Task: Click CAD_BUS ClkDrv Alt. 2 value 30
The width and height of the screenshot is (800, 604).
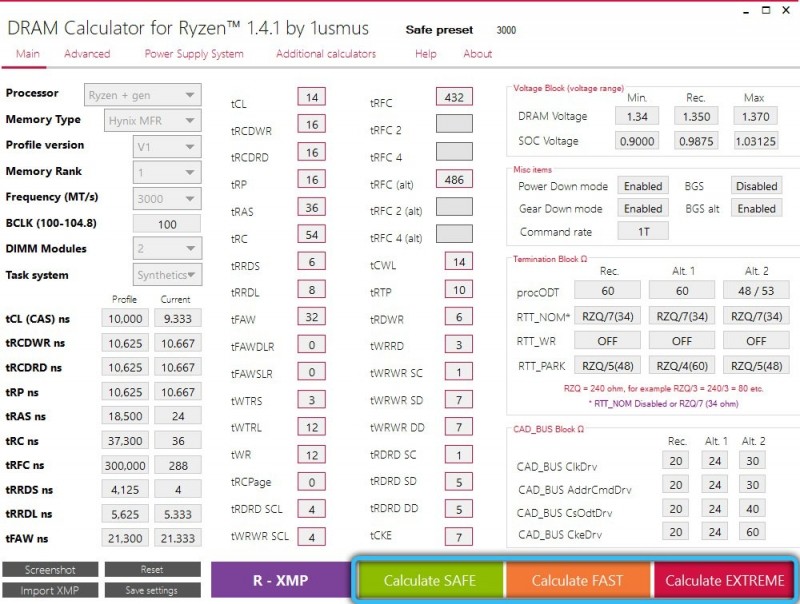Action: 753,461
